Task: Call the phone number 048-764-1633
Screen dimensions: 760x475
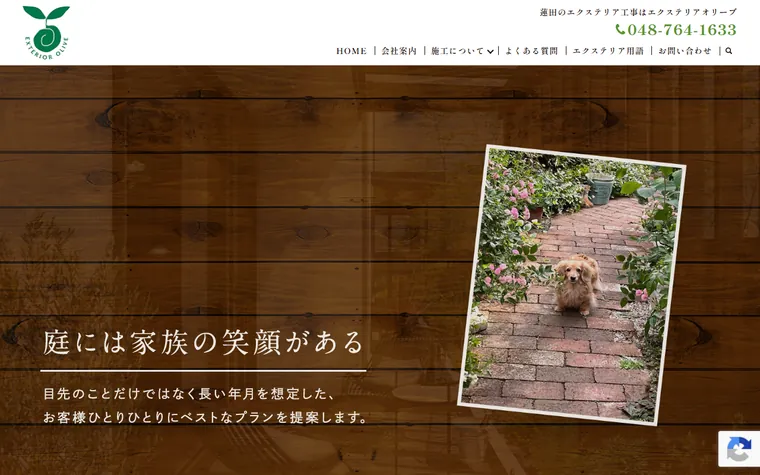Action: pos(681,30)
